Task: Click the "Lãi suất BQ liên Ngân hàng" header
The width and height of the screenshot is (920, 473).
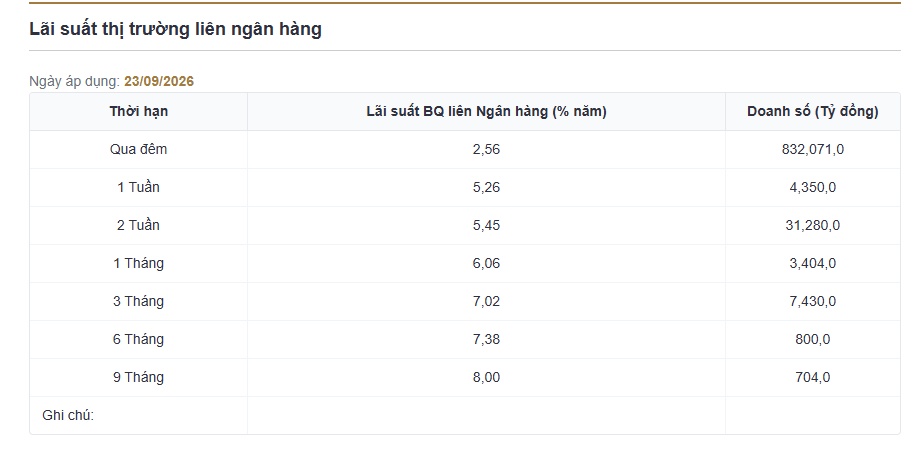Action: (x=486, y=111)
